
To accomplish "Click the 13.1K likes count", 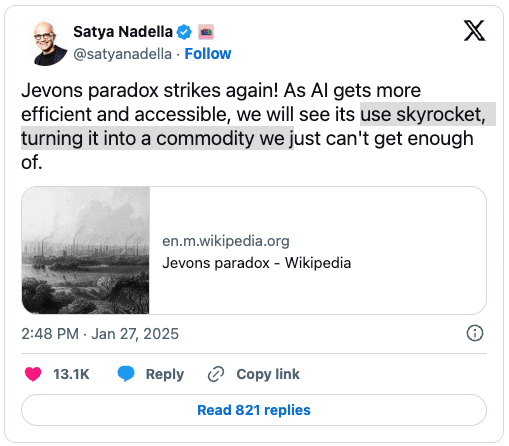I will (x=71, y=374).
